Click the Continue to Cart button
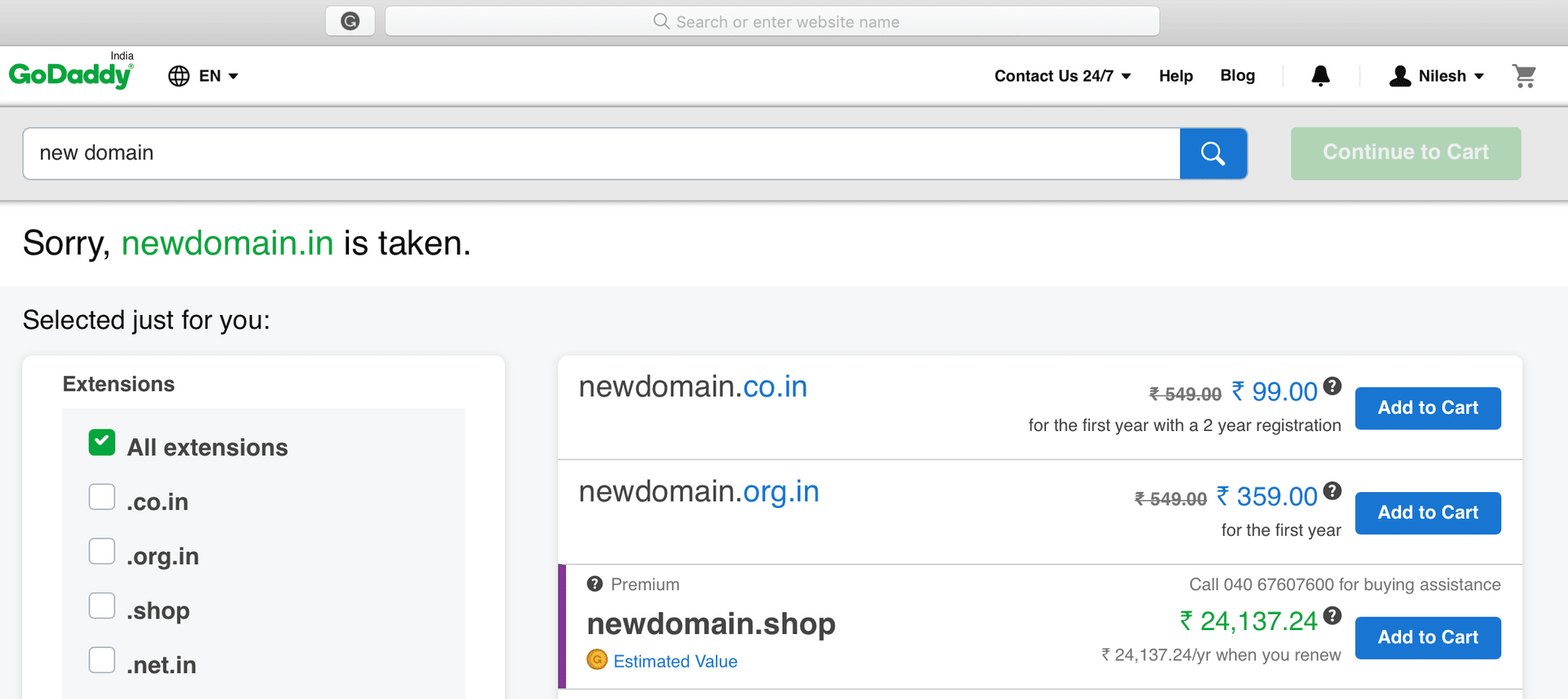Image resolution: width=1568 pixels, height=699 pixels. coord(1406,154)
